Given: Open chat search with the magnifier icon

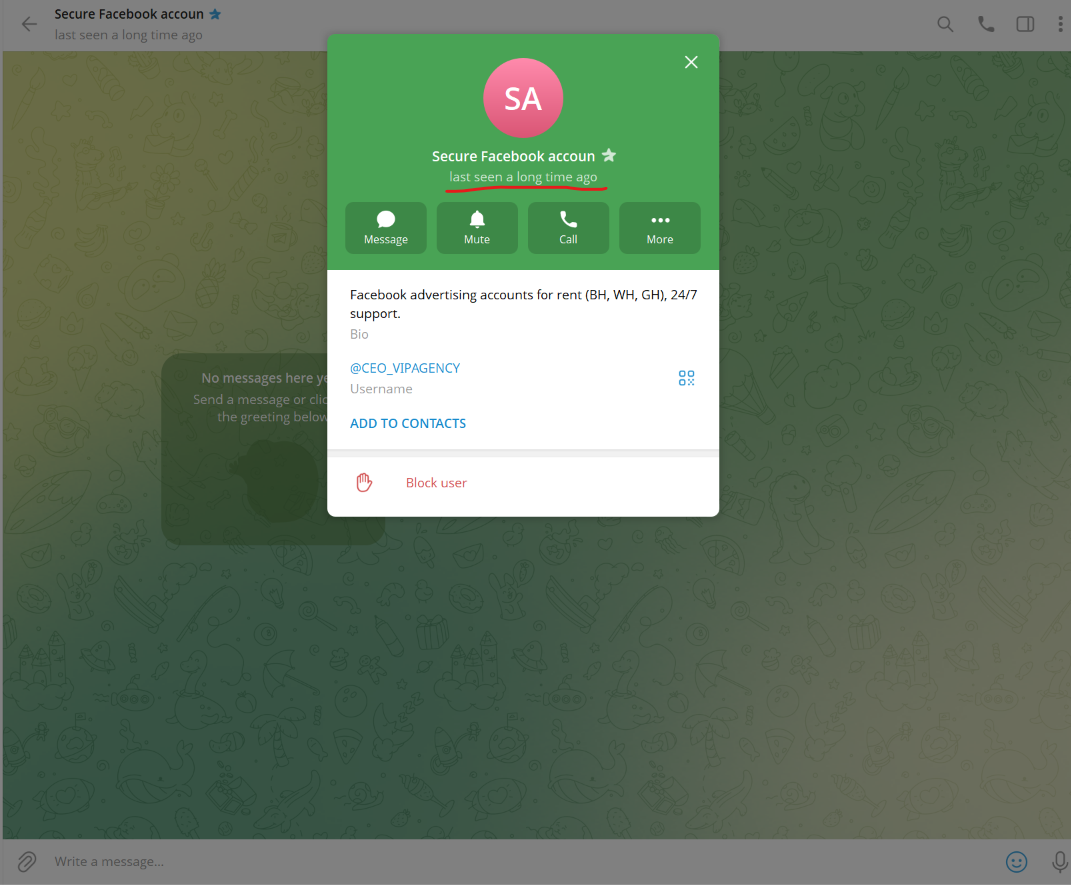Looking at the screenshot, I should tap(945, 25).
